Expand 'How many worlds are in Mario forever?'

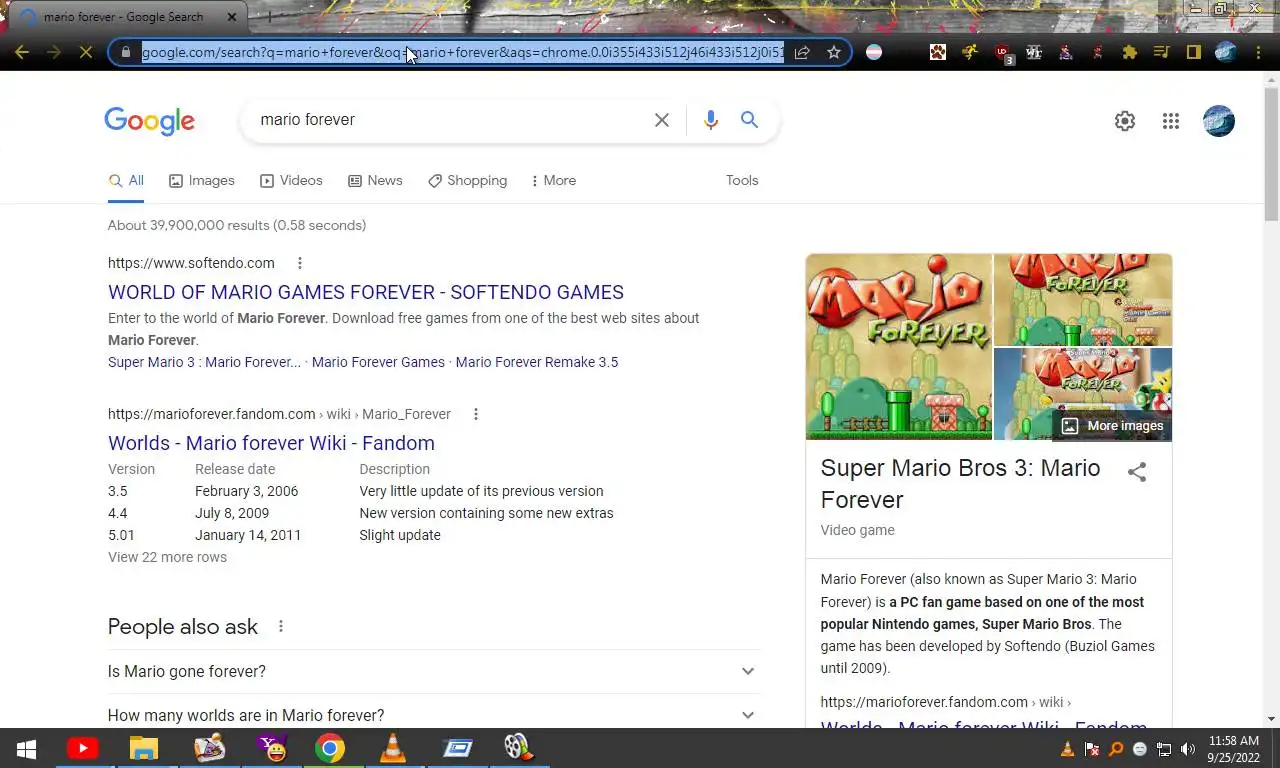(434, 715)
